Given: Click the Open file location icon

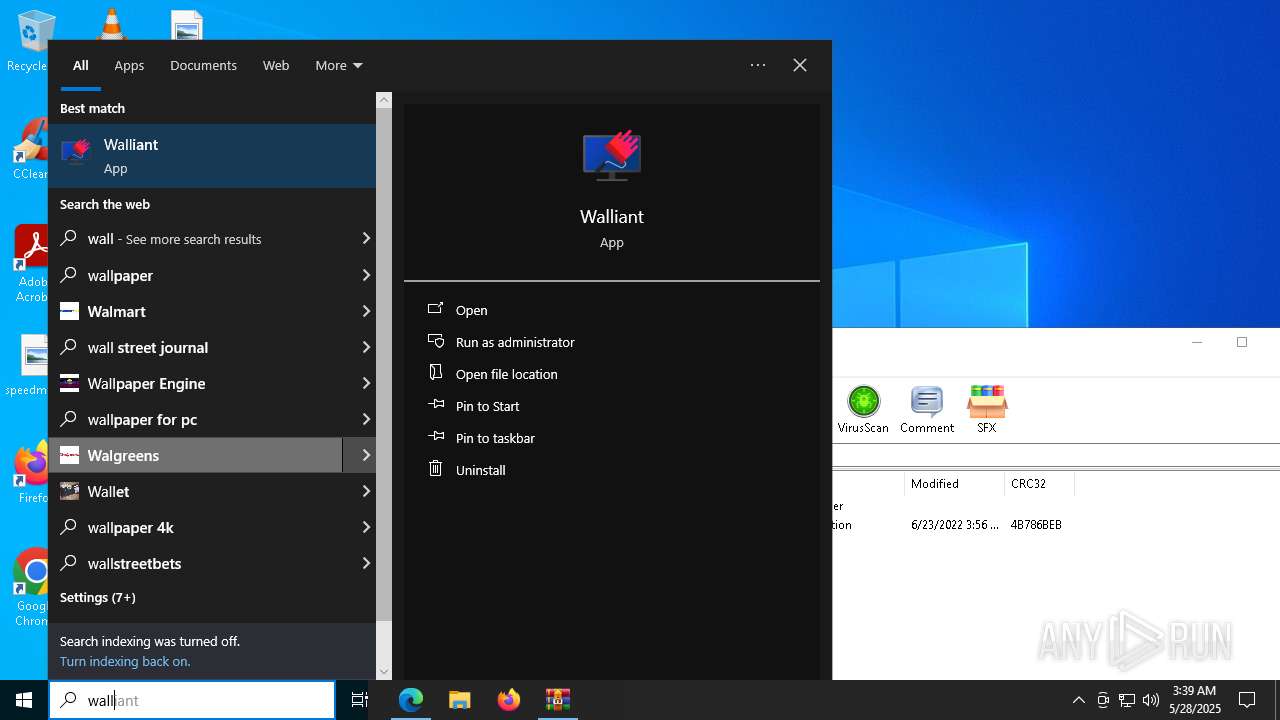Looking at the screenshot, I should click(435, 373).
